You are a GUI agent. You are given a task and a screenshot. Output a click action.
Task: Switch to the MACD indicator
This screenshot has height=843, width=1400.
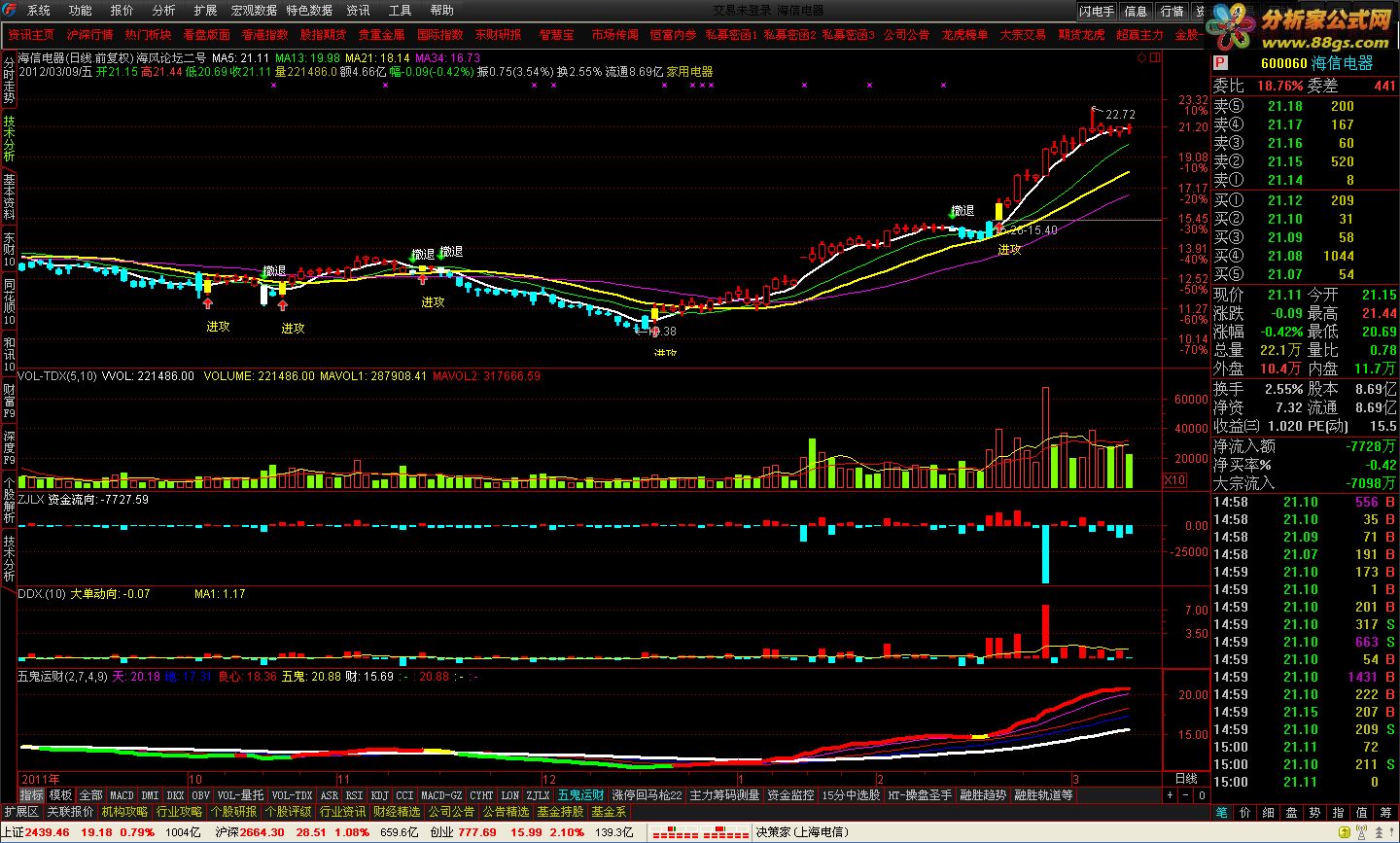122,795
